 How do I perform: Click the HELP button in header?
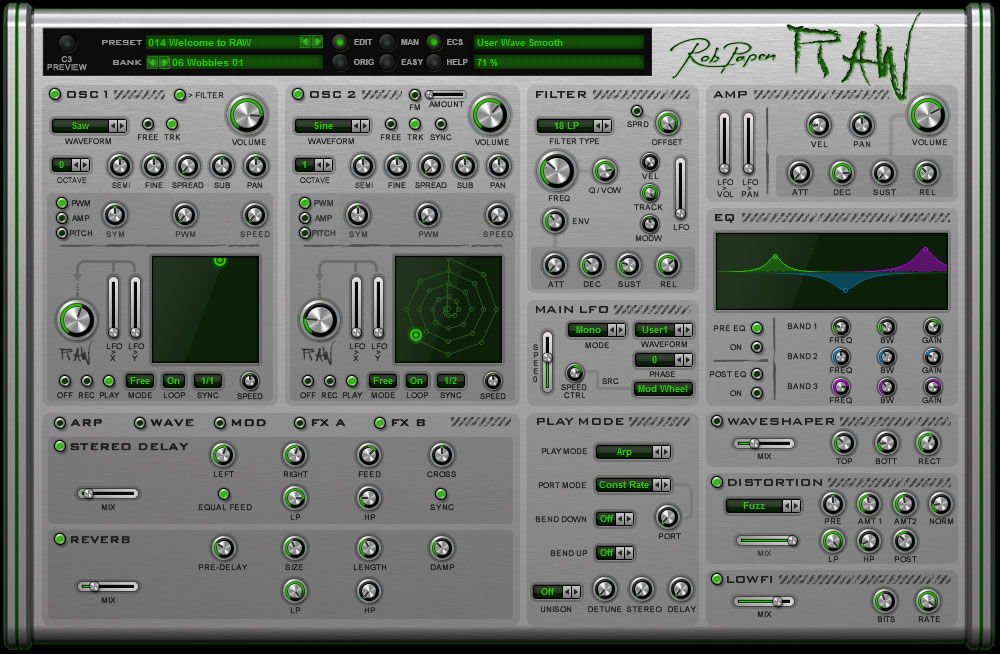tap(434, 62)
